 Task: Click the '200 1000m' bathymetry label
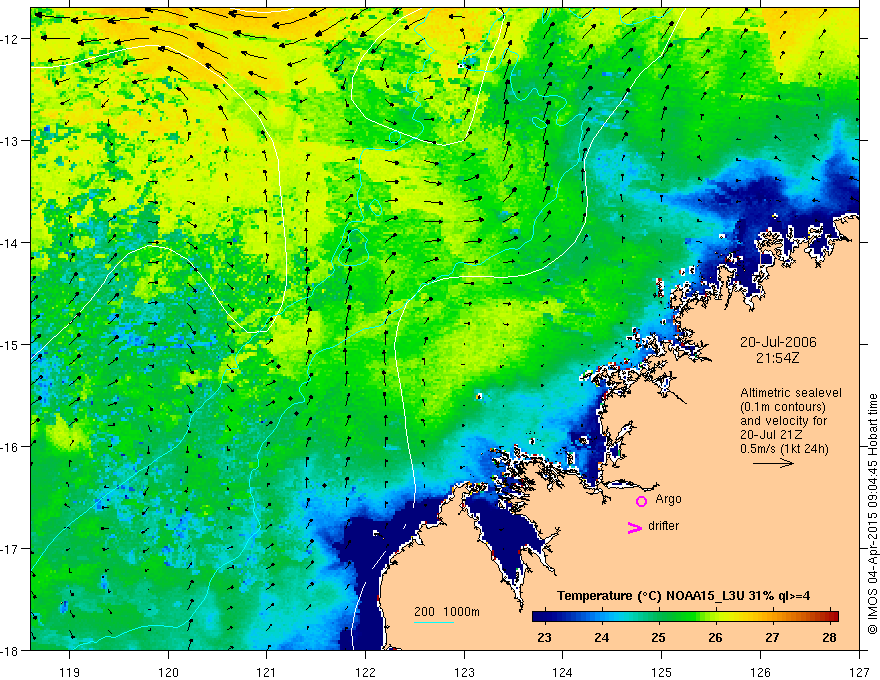(447, 612)
